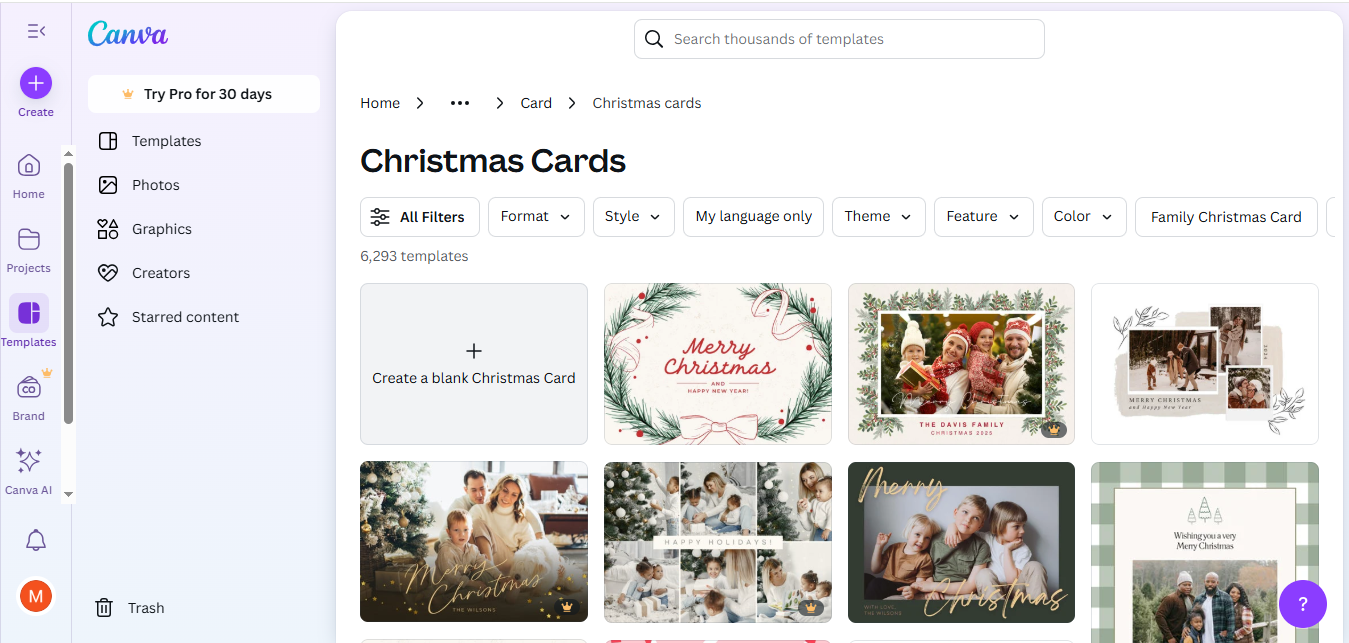The image size is (1349, 643).
Task: Open your account menu via the M avatar
Action: click(x=35, y=596)
